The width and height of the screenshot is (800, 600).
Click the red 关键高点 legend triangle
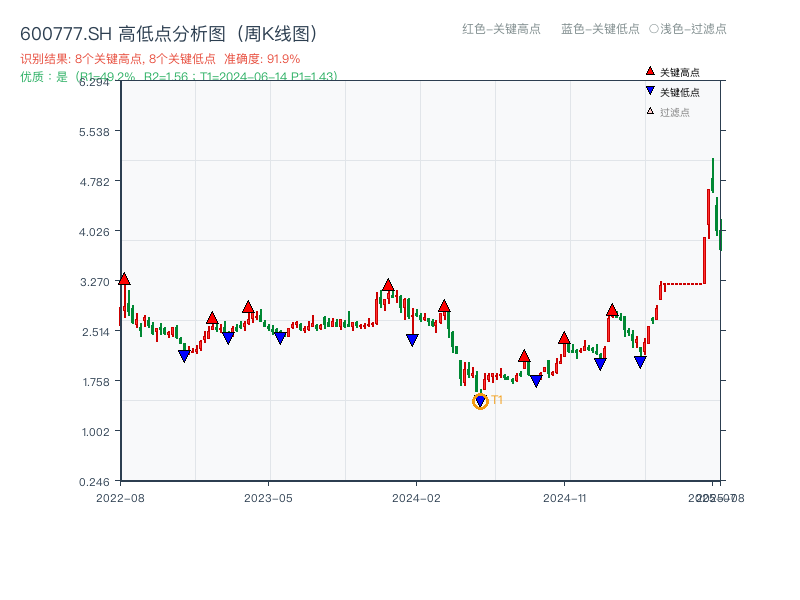[x=650, y=72]
